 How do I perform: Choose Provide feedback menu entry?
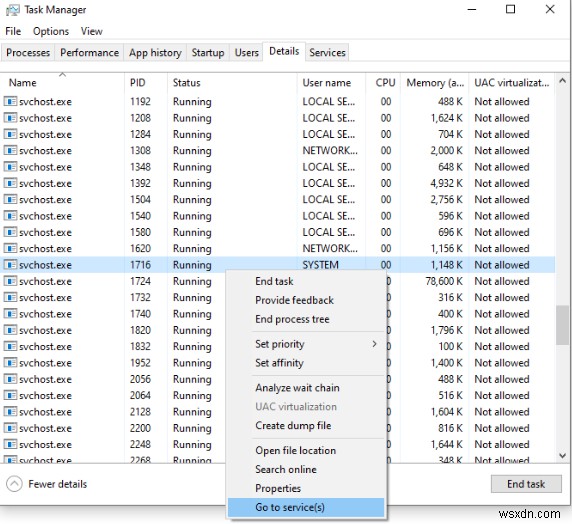(306, 300)
